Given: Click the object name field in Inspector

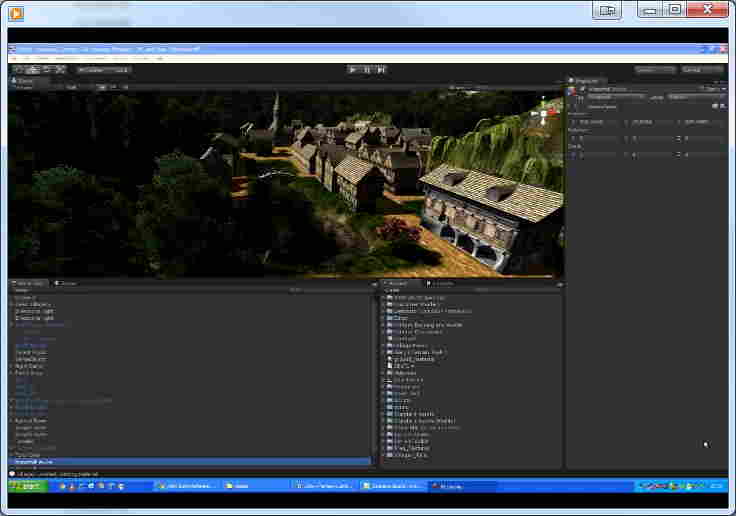Looking at the screenshot, I should point(642,89).
